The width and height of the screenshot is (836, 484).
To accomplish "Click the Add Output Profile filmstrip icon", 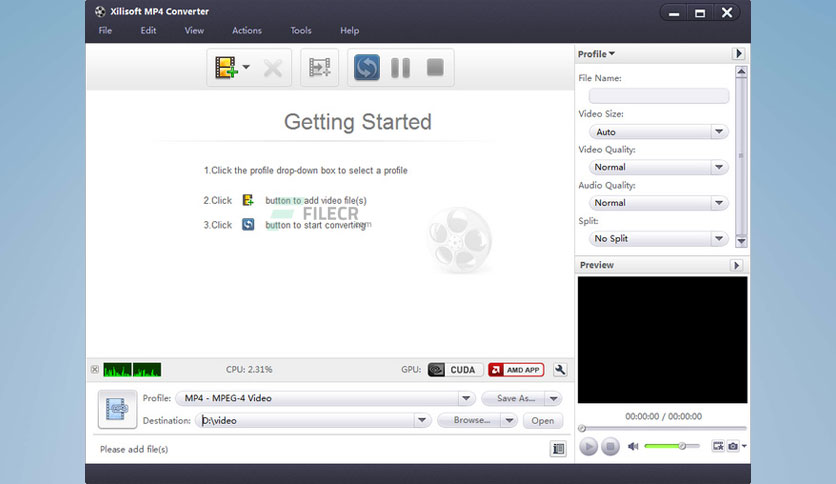I will pyautogui.click(x=319, y=67).
